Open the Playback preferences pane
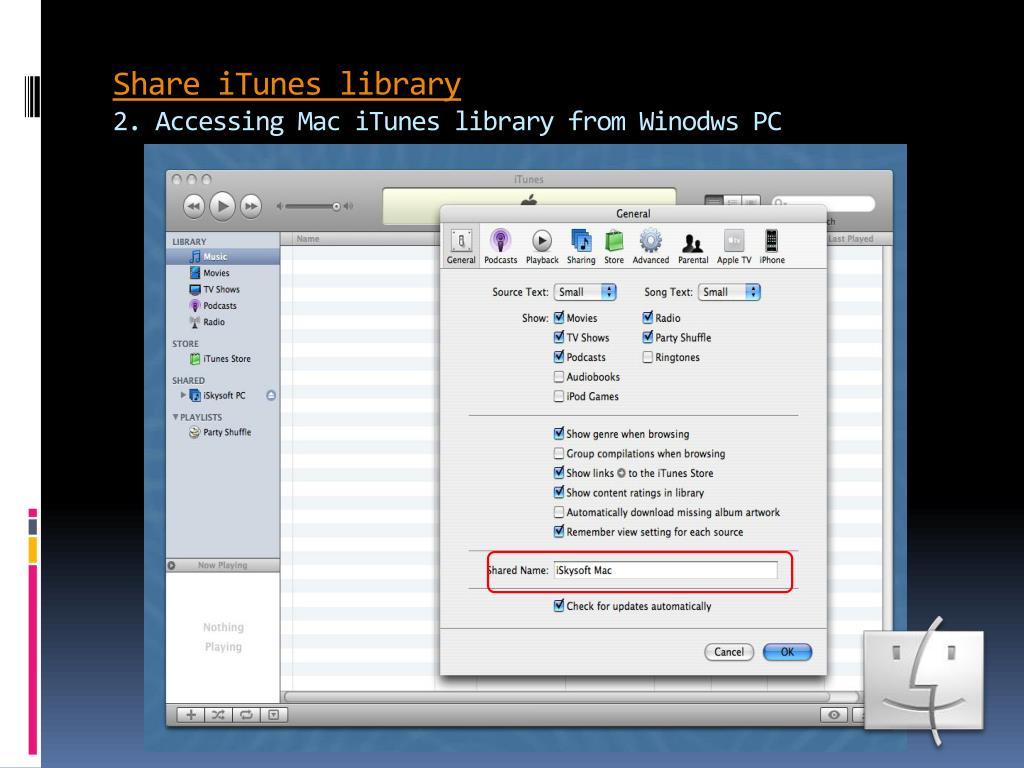The height and width of the screenshot is (768, 1024). pyautogui.click(x=542, y=246)
